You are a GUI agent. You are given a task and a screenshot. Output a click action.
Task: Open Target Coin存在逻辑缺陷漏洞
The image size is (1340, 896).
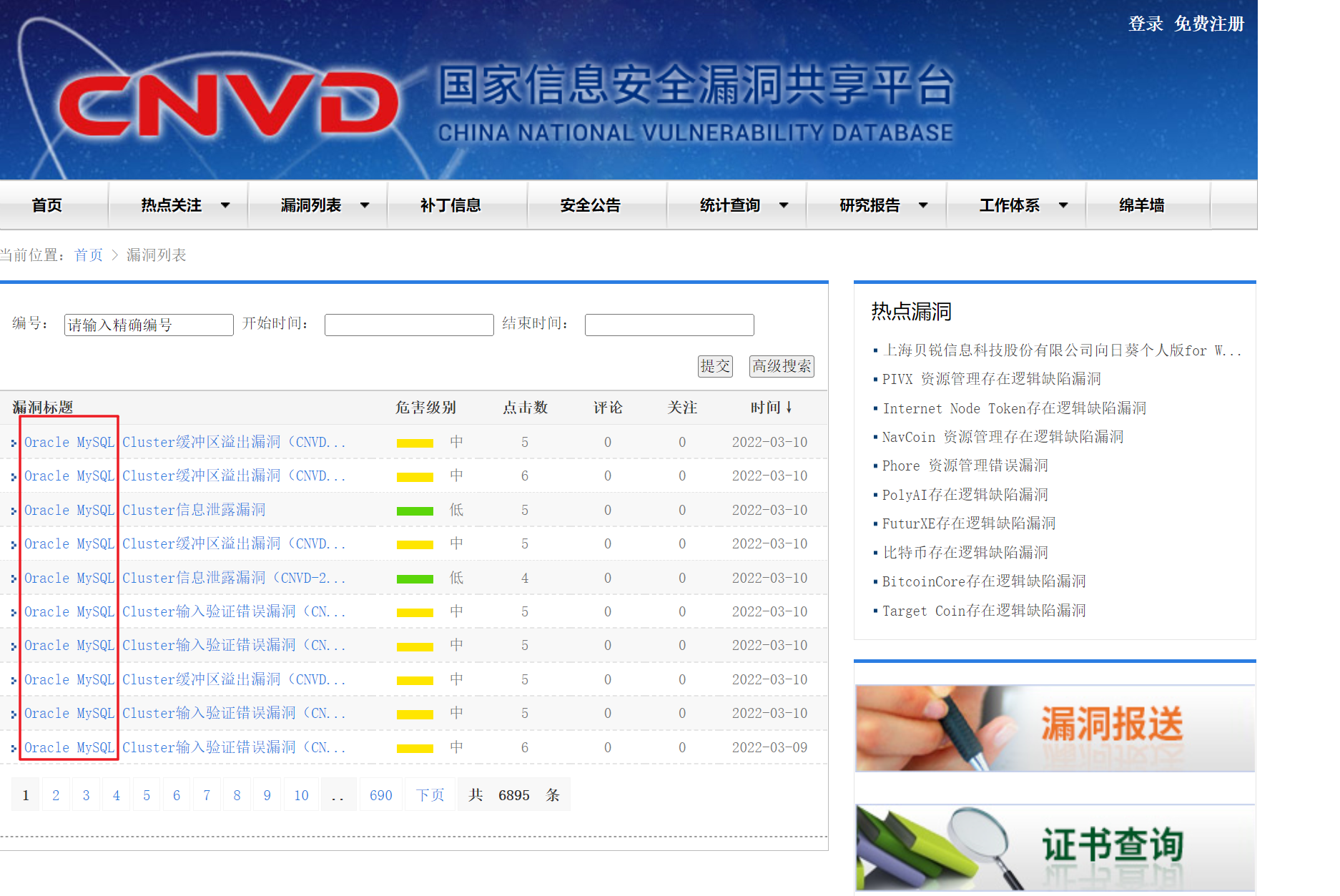point(984,611)
